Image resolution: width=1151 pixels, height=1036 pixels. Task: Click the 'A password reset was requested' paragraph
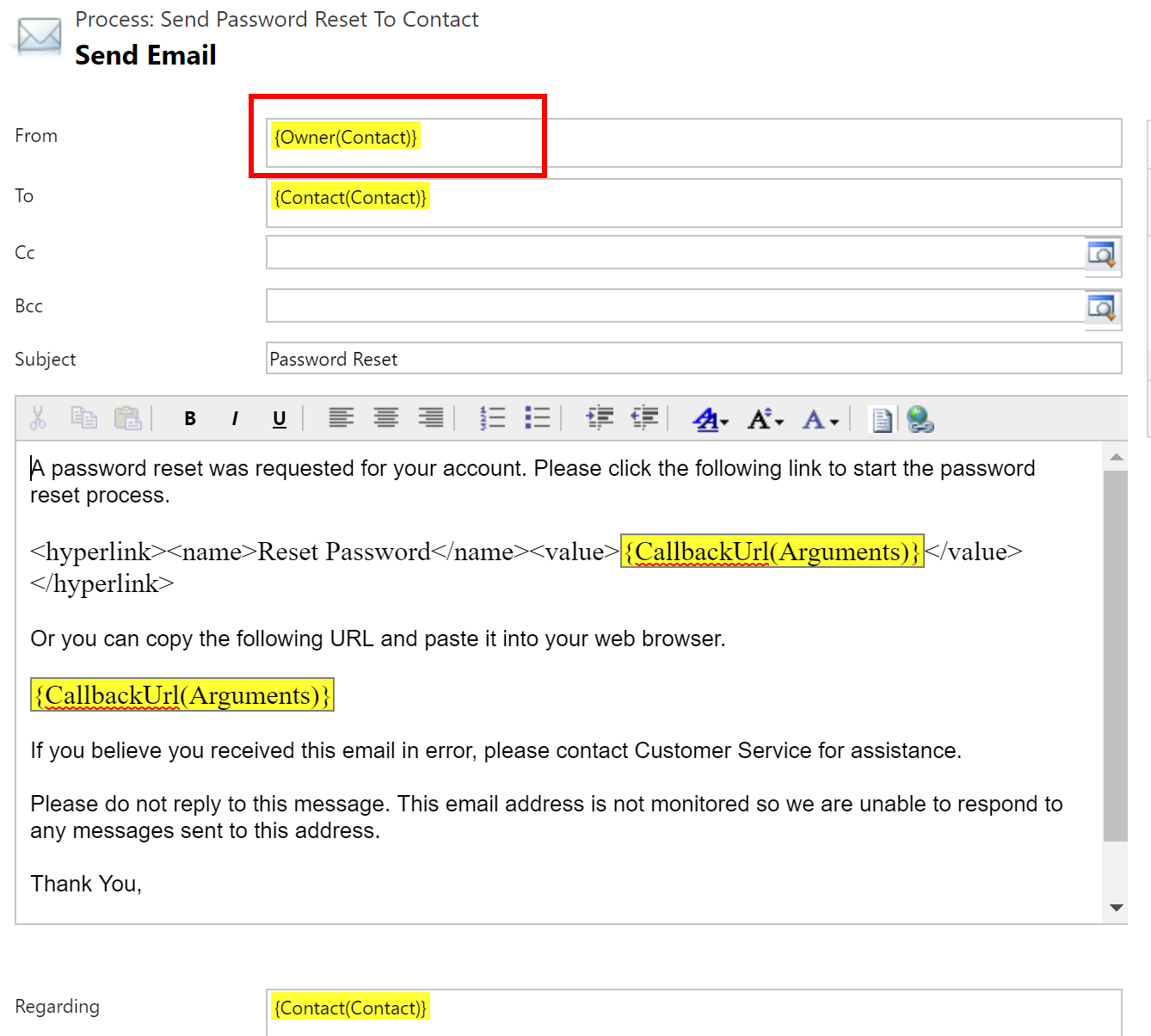coord(532,481)
